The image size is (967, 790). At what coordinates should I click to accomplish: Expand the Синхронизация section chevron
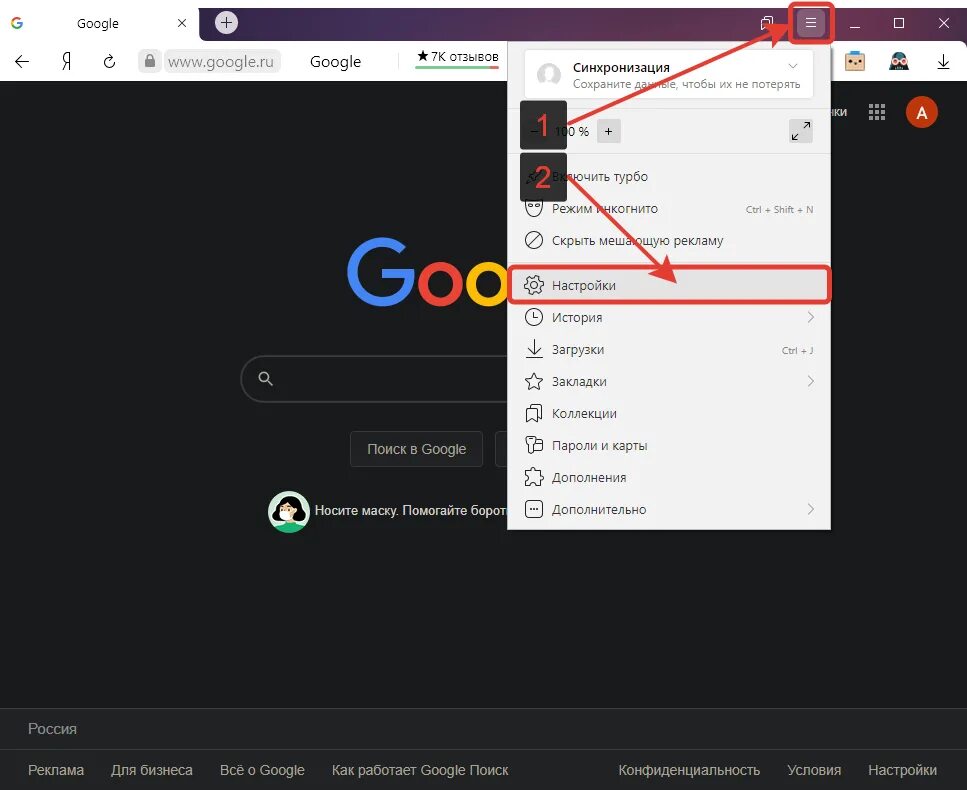coord(793,67)
